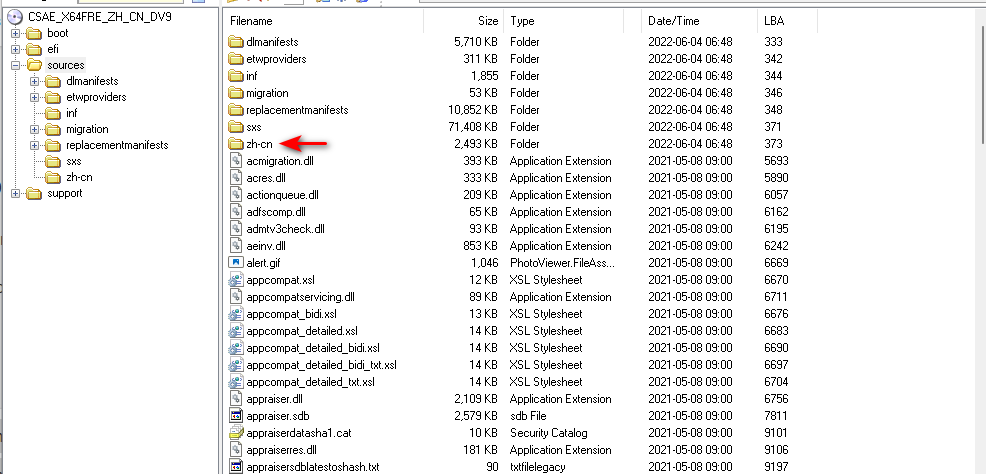Expand etwproviders node in the tree
986x474 pixels.
pyautogui.click(x=35, y=97)
